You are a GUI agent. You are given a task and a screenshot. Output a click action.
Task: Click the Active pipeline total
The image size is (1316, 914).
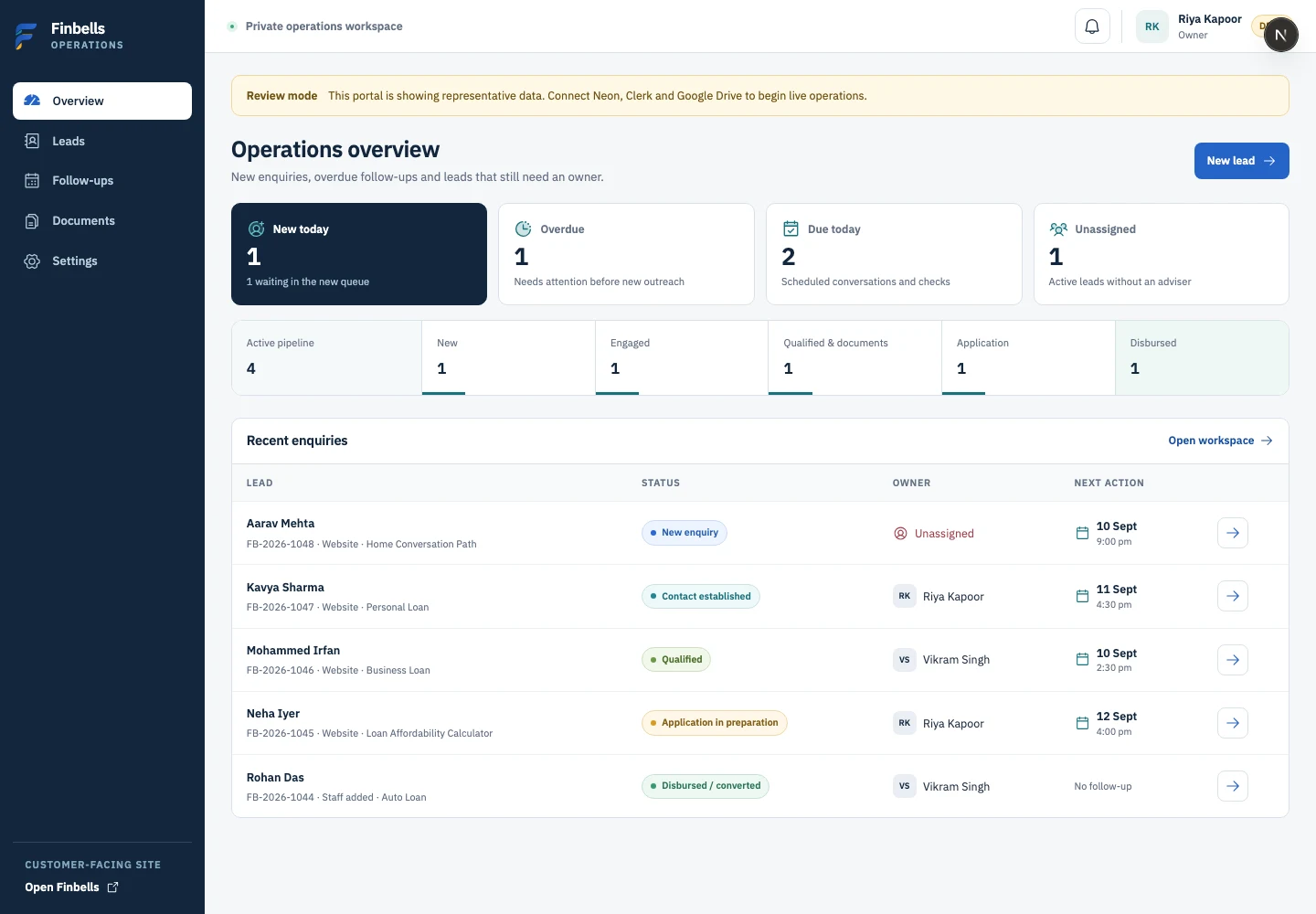coord(326,357)
